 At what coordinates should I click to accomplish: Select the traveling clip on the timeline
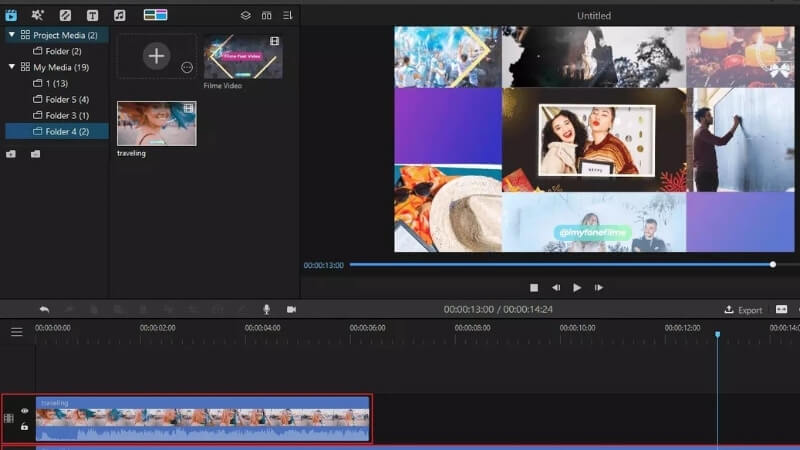pyautogui.click(x=203, y=419)
